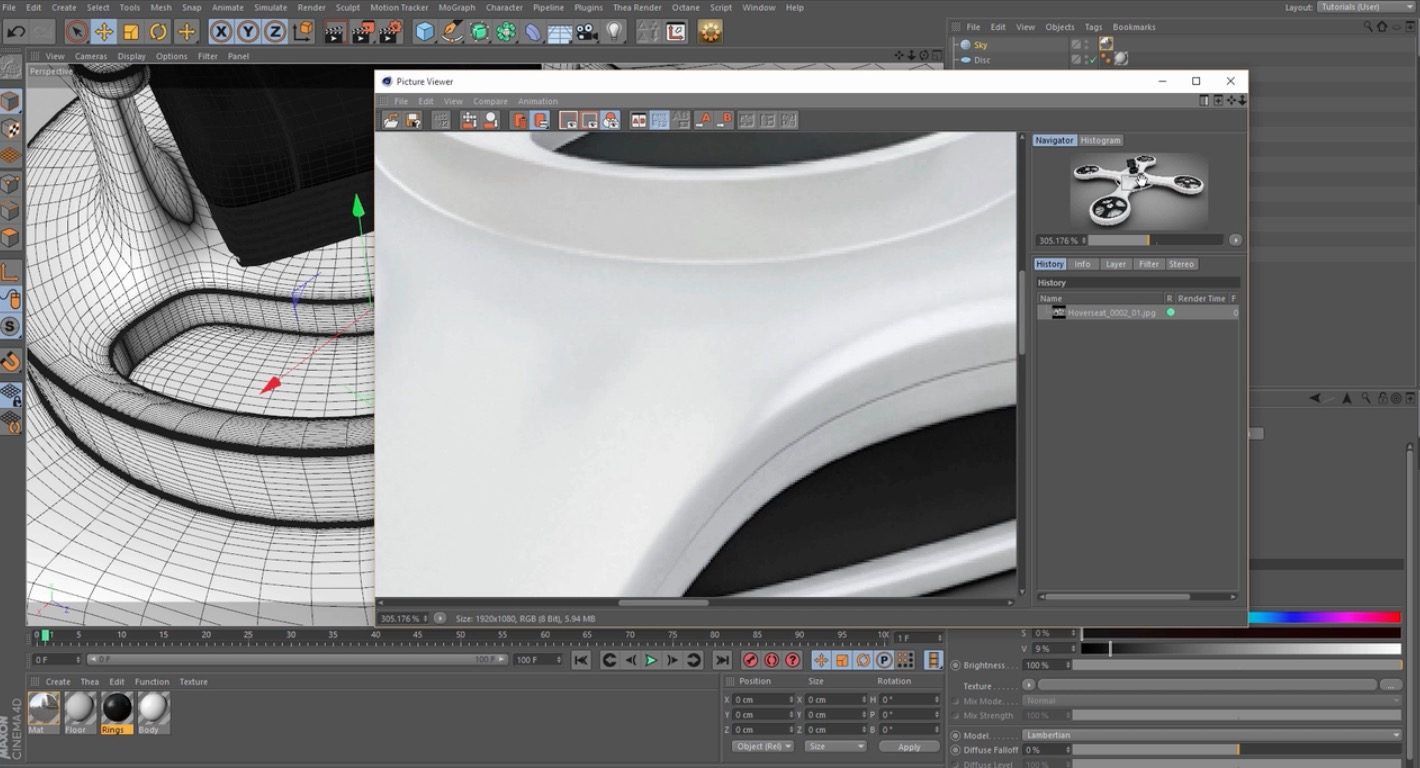Click Record Active Objects button
Viewport: 1420px width, 768px height.
pyautogui.click(x=751, y=660)
